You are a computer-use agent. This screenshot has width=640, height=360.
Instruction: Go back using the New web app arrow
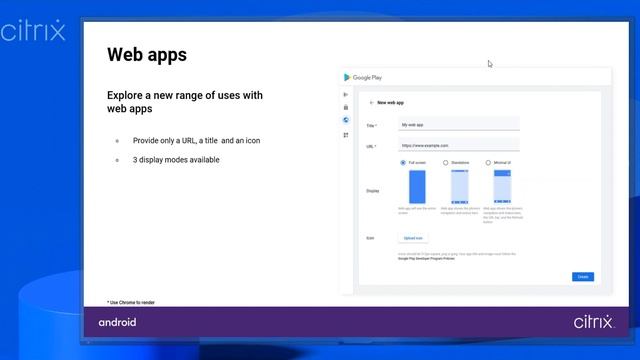coord(371,103)
